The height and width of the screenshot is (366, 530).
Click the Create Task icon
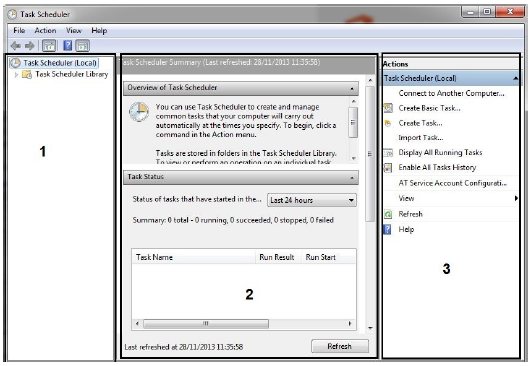click(x=388, y=123)
